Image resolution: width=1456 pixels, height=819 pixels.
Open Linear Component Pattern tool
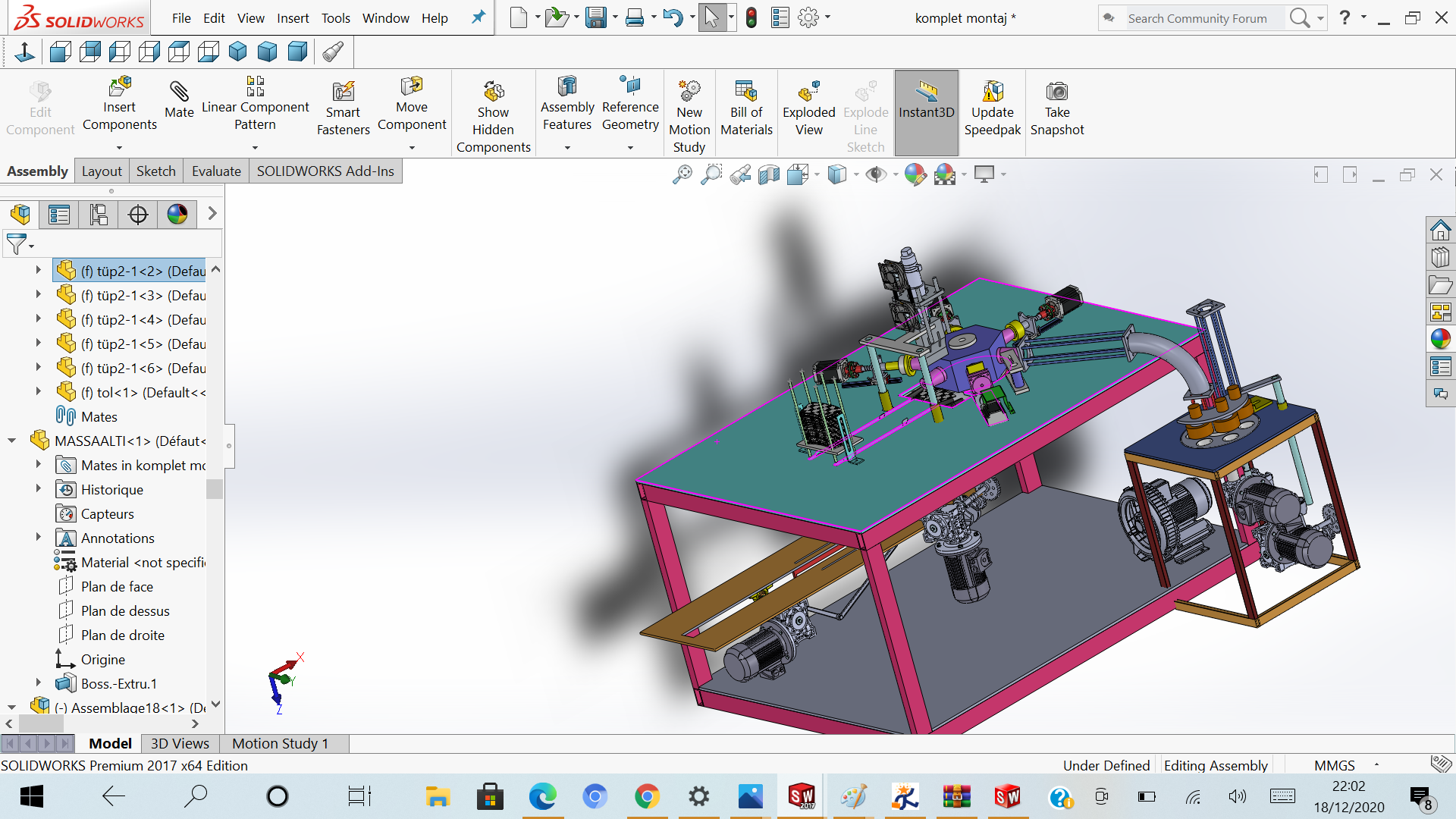coord(255,105)
